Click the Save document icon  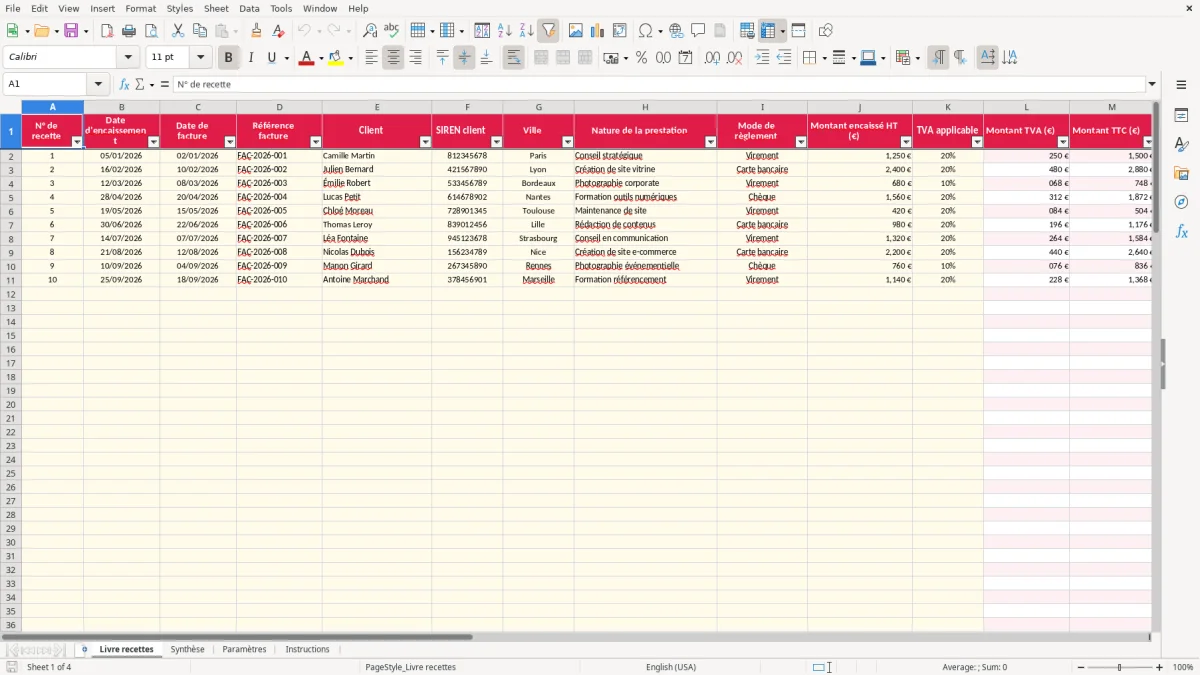(71, 31)
